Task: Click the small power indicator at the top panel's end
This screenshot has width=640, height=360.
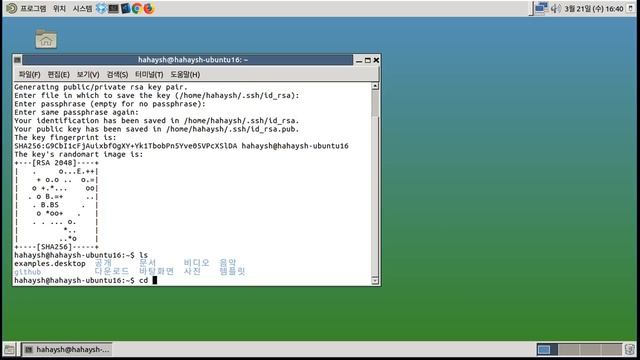Action: click(x=631, y=9)
